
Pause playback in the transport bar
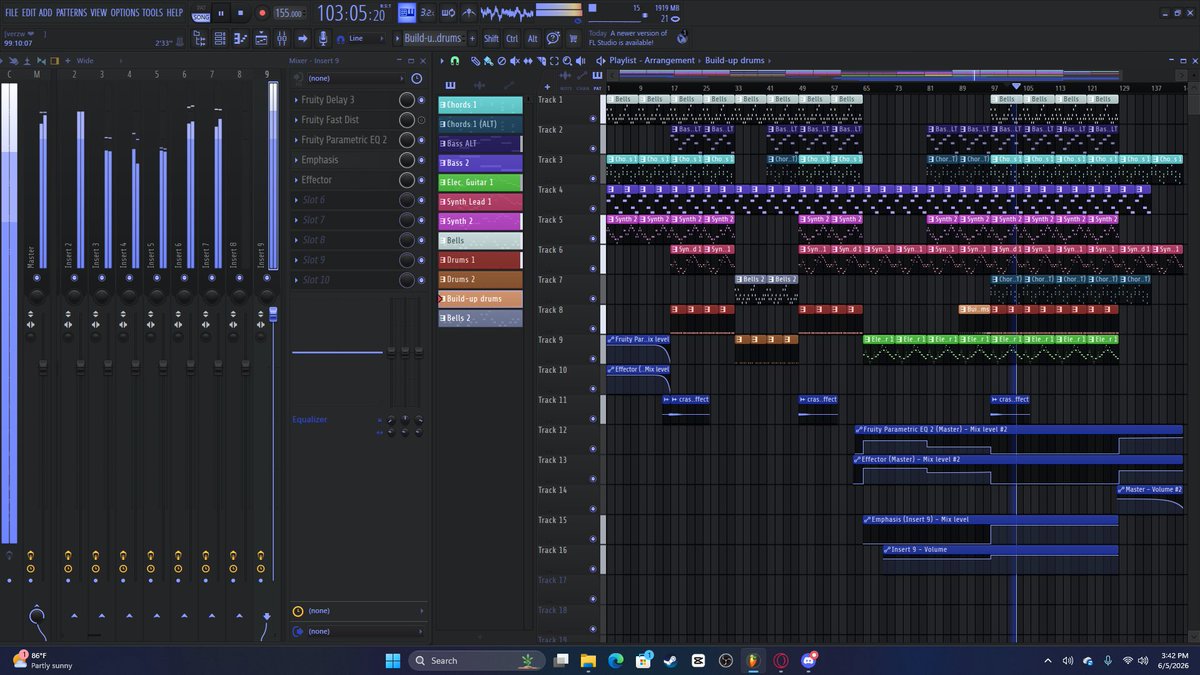pos(221,13)
